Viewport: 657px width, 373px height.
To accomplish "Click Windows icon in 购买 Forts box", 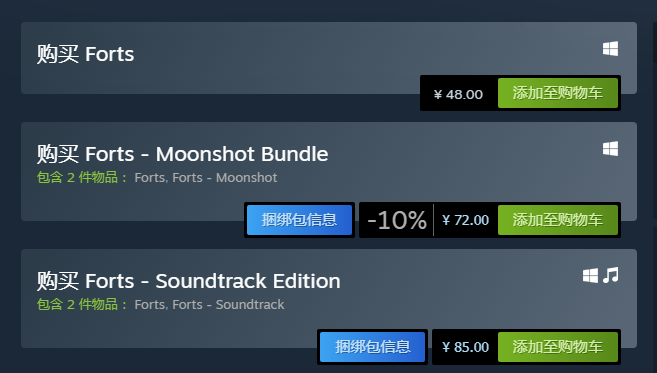I will pyautogui.click(x=610, y=49).
